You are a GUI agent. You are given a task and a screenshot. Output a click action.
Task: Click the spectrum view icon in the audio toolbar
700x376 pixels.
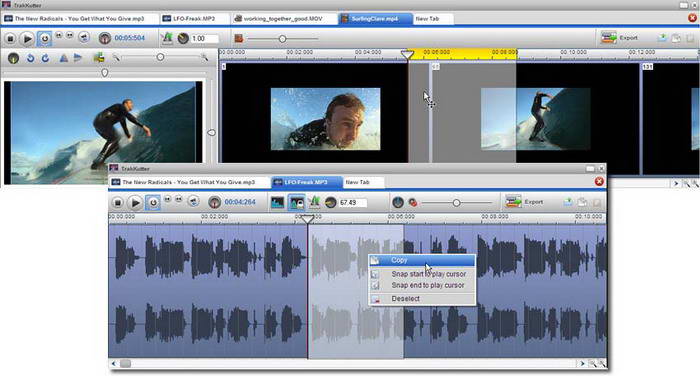pyautogui.click(x=277, y=203)
